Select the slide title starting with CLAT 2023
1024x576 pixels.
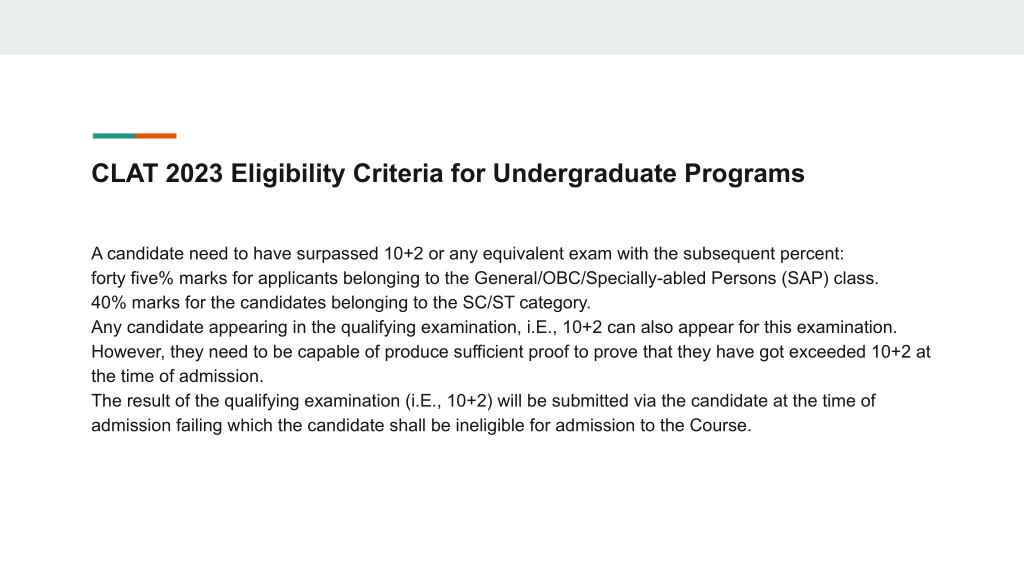[x=448, y=174]
